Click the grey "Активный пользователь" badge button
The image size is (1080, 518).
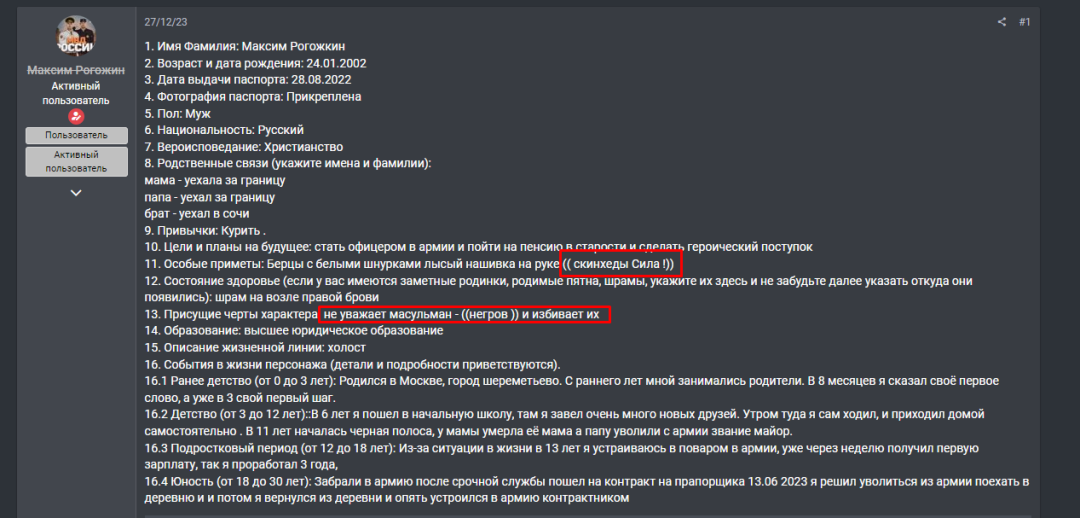(76, 161)
